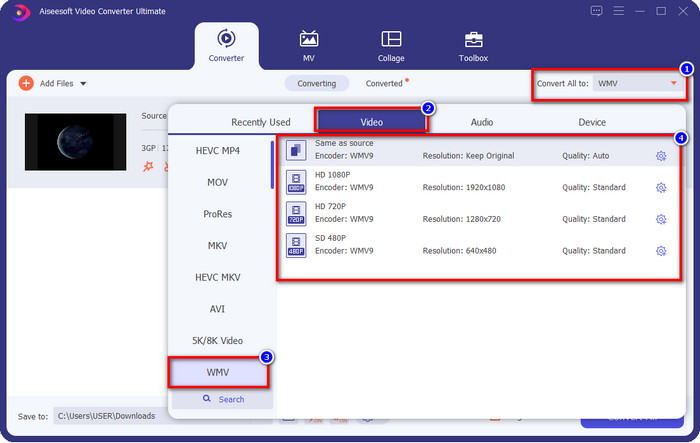The width and height of the screenshot is (700, 443).
Task: Expand the Add Files dropdown arrow
Action: (83, 84)
